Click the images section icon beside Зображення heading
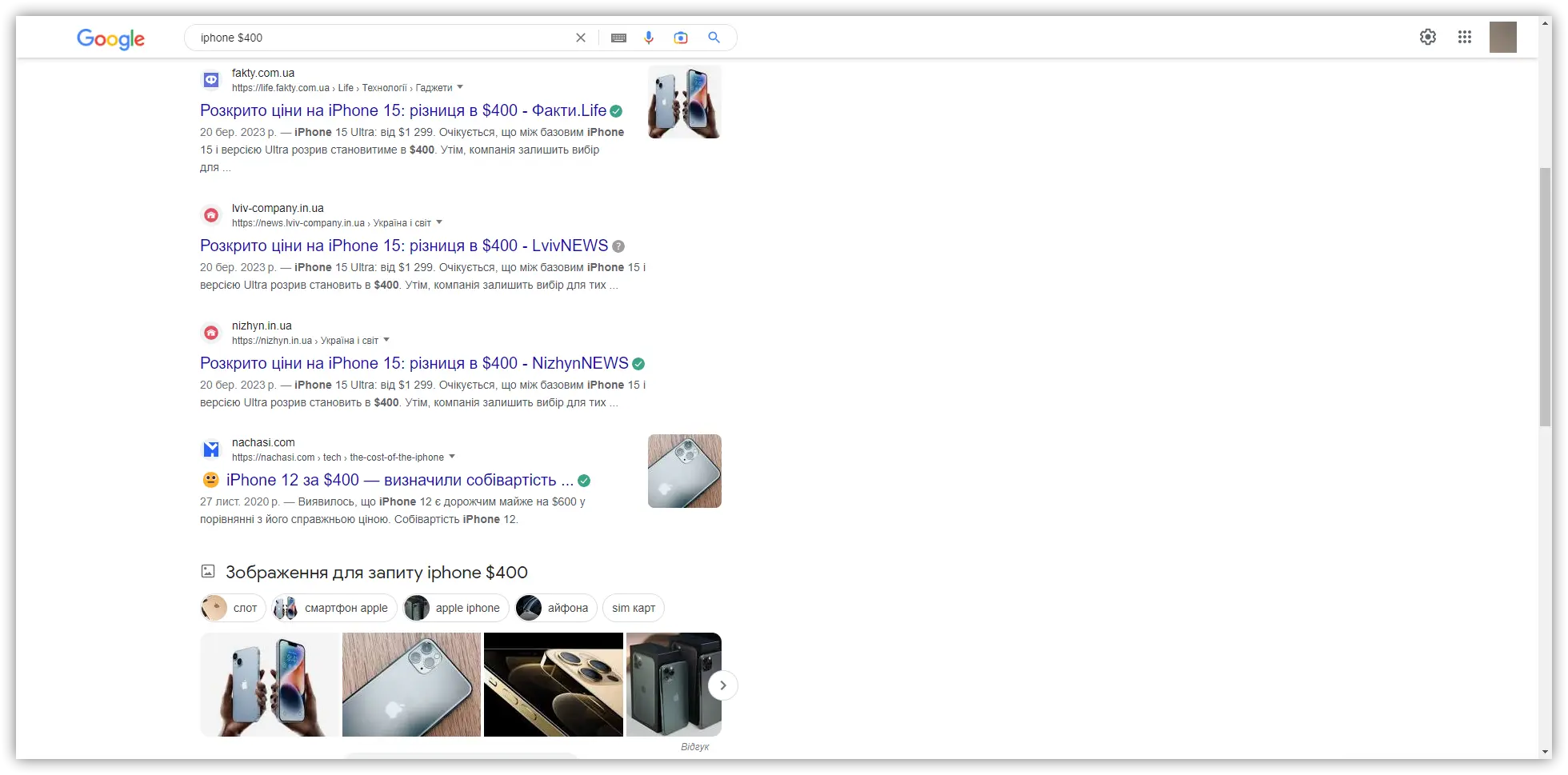Viewport: 1568px width, 775px height. tap(208, 571)
